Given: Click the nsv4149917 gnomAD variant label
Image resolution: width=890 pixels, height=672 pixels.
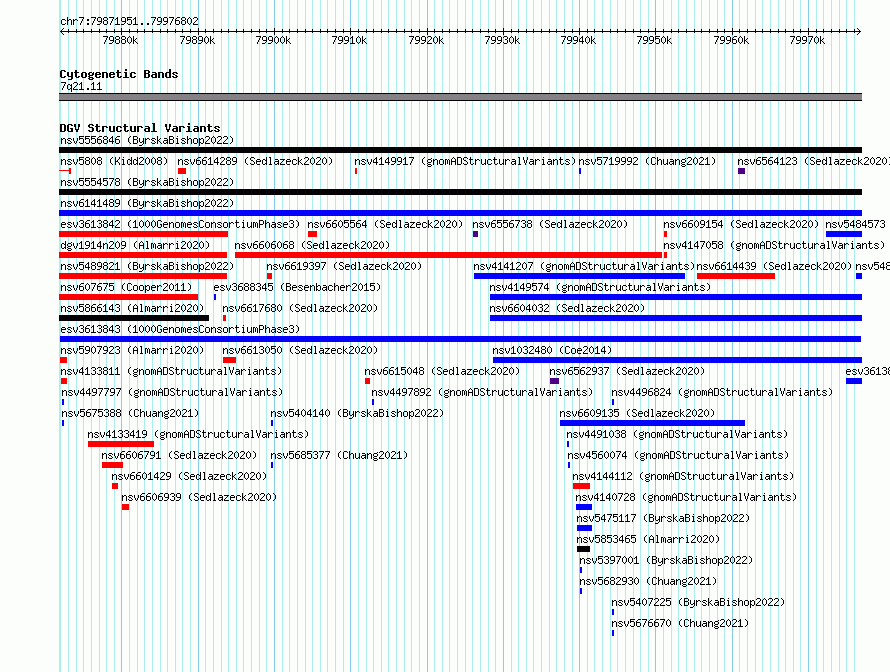Looking at the screenshot, I should click(465, 161).
